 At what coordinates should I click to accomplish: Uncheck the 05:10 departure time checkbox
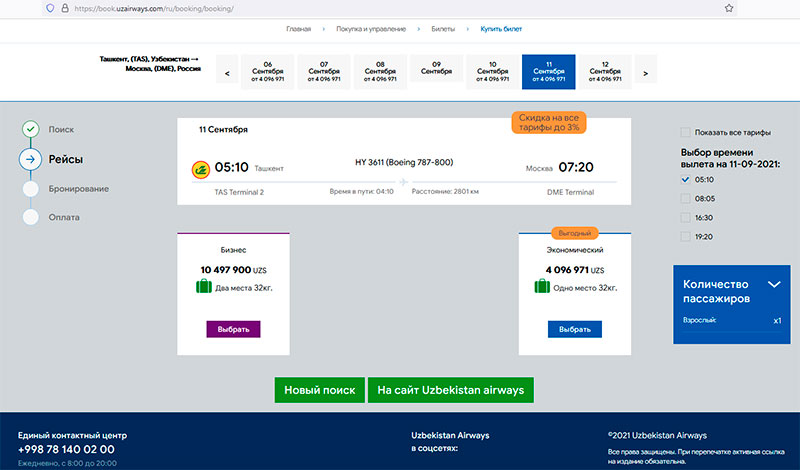685,180
